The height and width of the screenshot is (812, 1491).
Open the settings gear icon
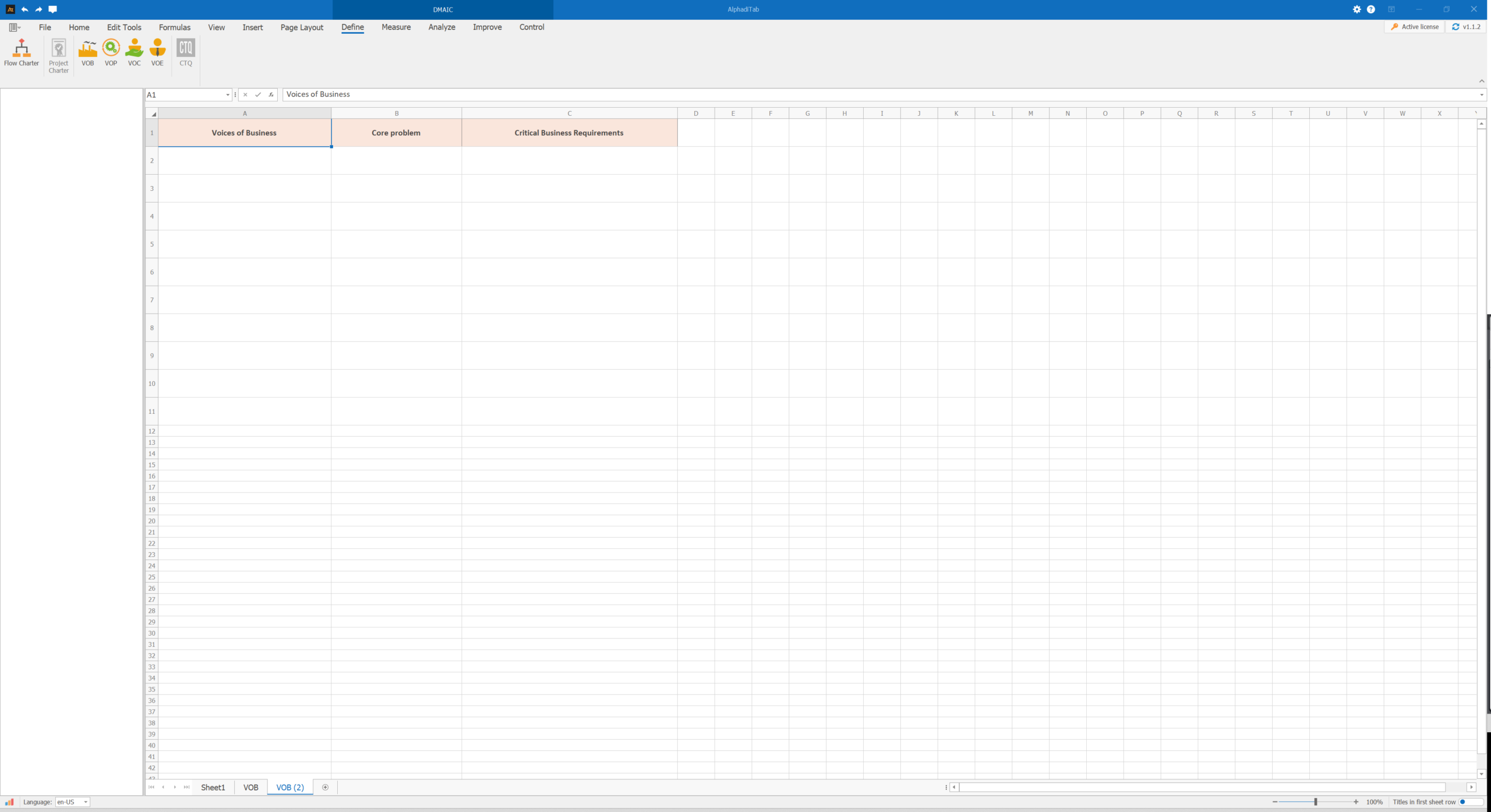point(1356,9)
